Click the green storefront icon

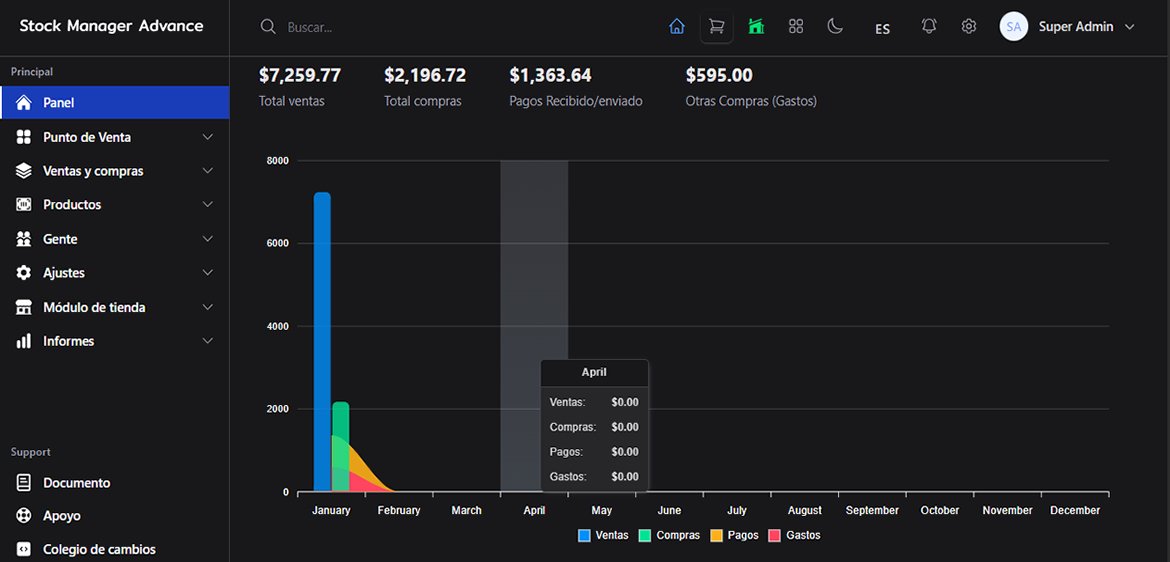pos(756,27)
